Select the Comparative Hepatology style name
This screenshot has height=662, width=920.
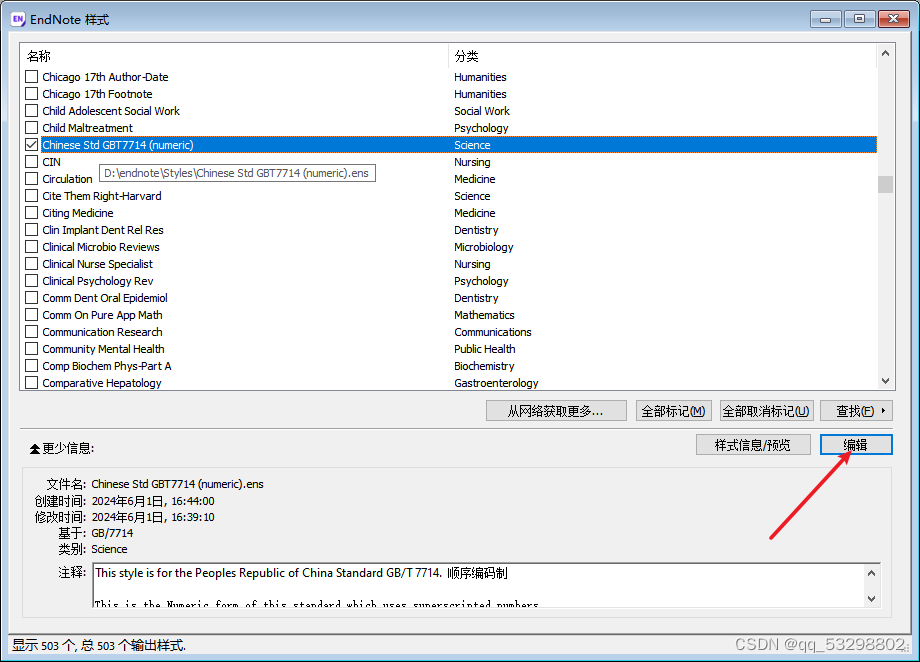102,383
